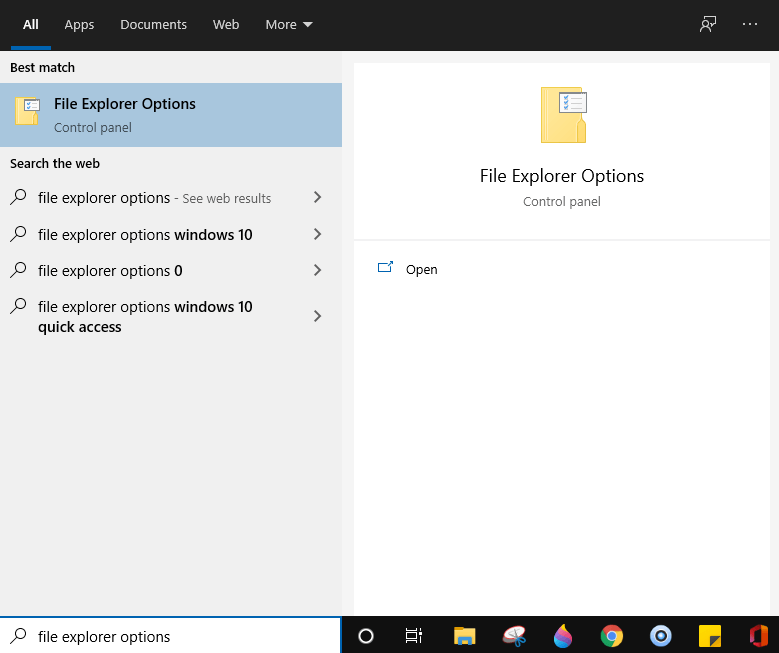Click the search input field
This screenshot has height=653, width=779.
(171, 636)
